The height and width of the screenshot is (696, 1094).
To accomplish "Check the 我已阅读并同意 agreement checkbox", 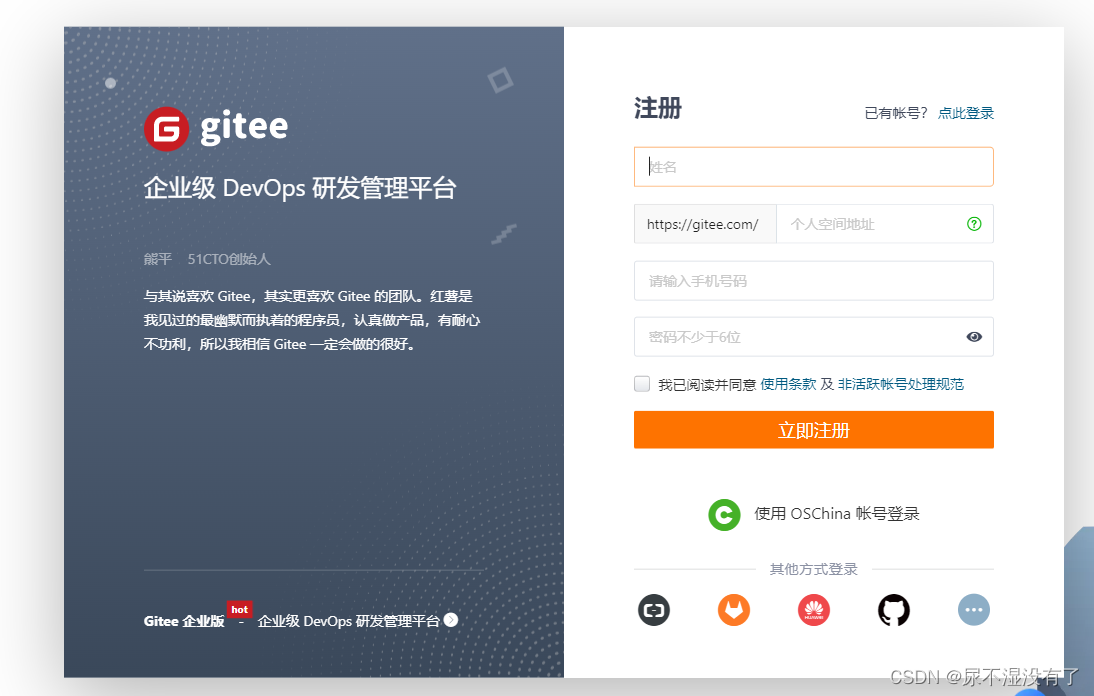I will click(642, 384).
